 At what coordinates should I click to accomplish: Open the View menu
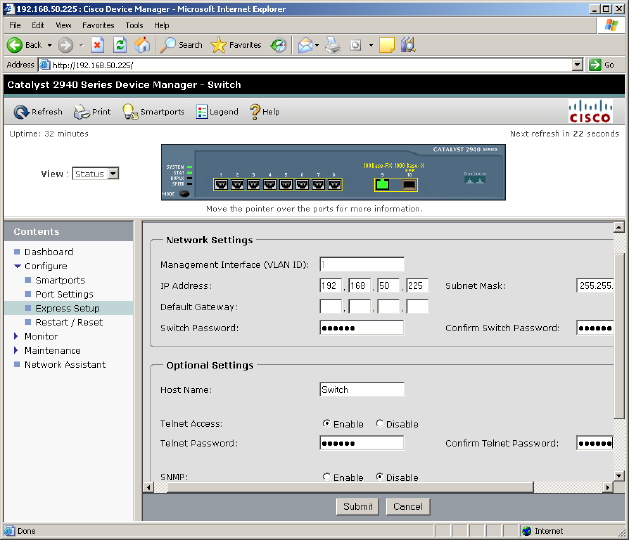click(63, 25)
